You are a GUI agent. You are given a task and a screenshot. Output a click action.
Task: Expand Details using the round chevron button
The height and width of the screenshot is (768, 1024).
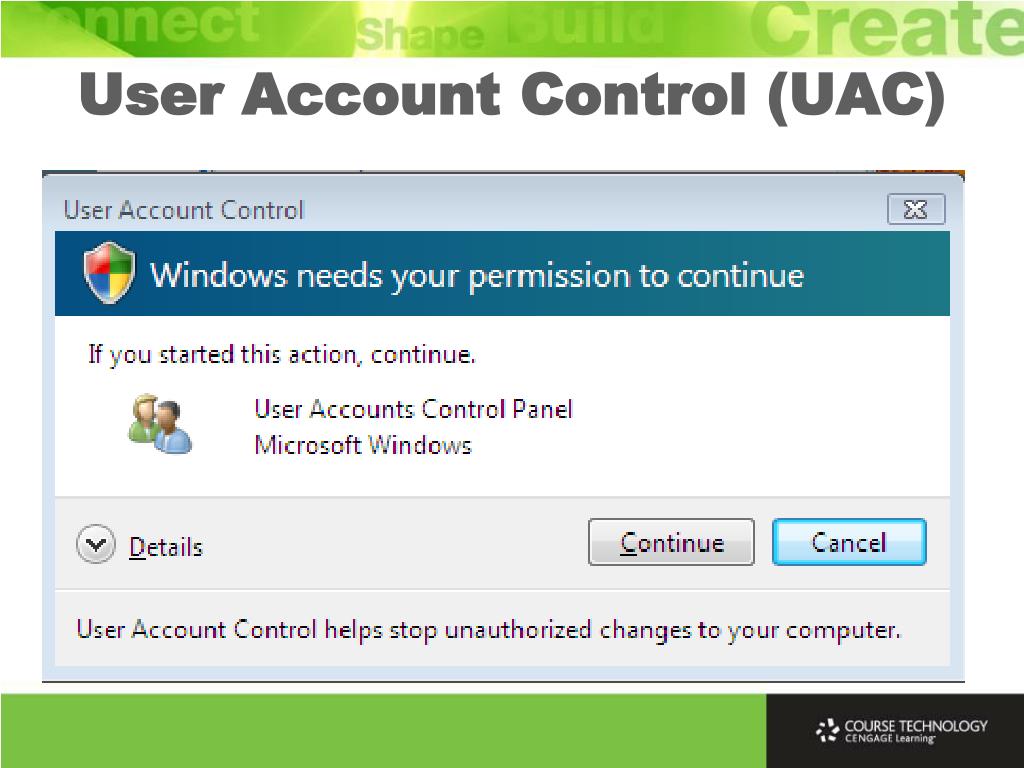pyautogui.click(x=96, y=544)
